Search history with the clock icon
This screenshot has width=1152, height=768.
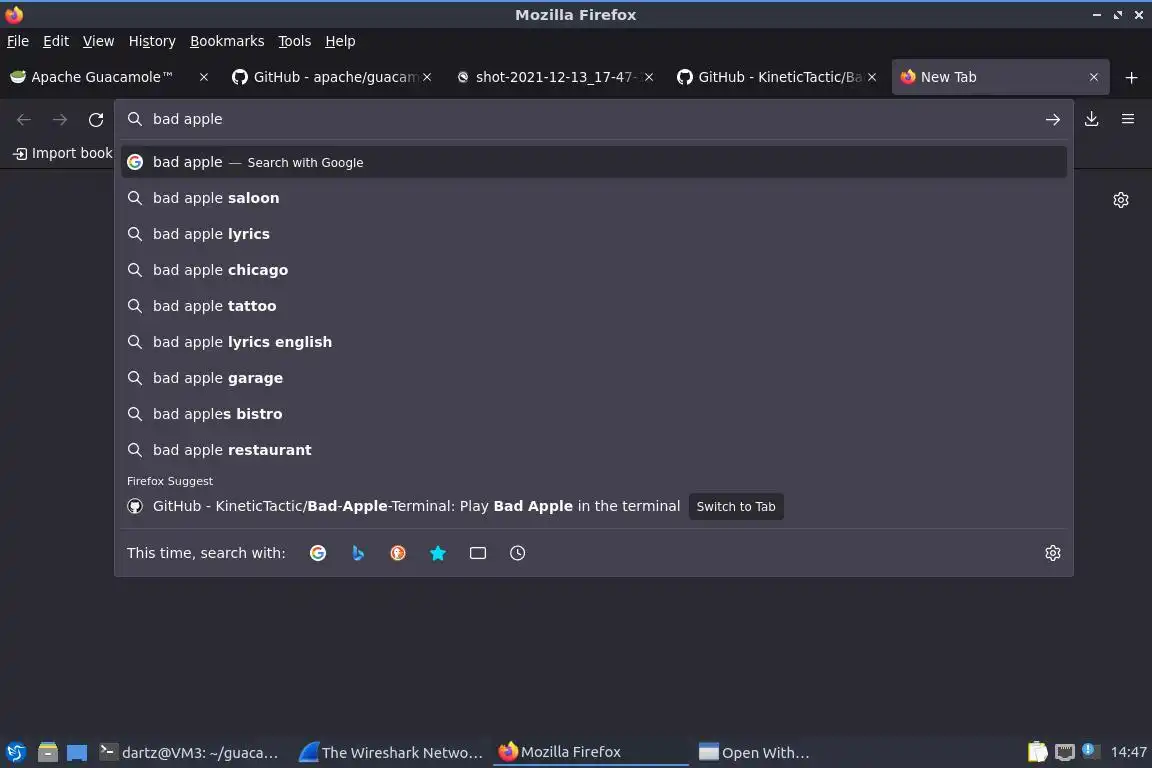517,553
